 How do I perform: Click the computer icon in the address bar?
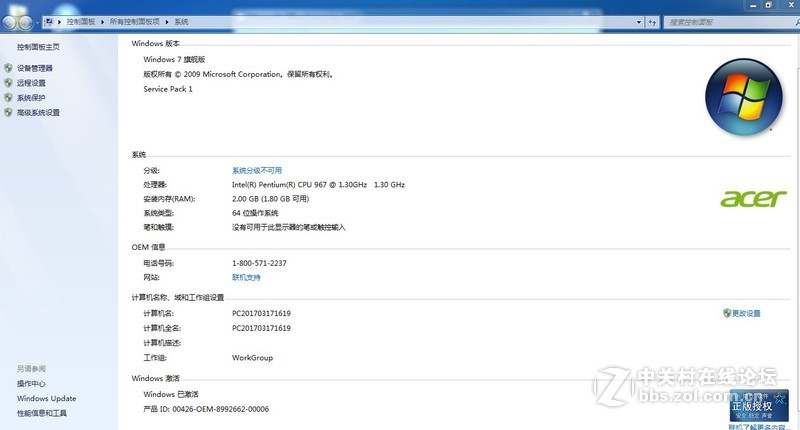click(48, 22)
